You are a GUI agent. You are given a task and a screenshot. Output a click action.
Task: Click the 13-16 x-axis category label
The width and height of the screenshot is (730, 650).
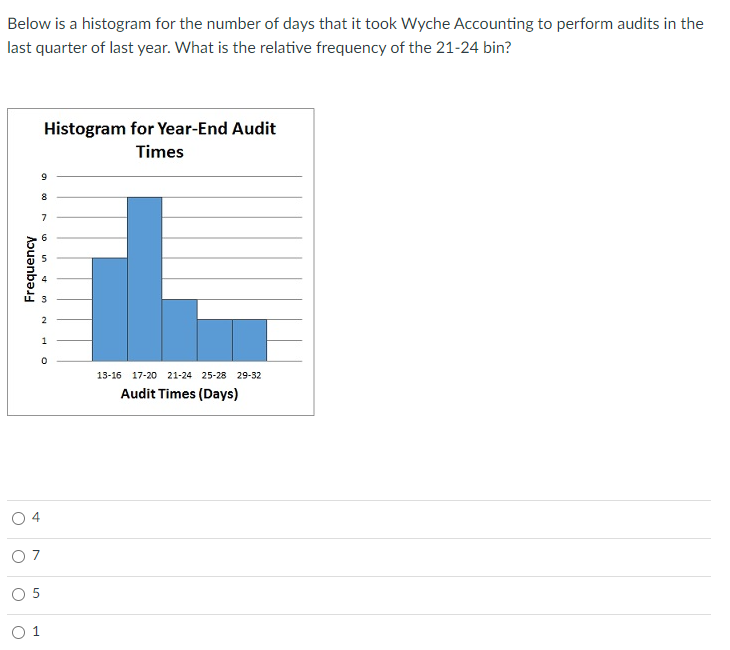click(109, 375)
